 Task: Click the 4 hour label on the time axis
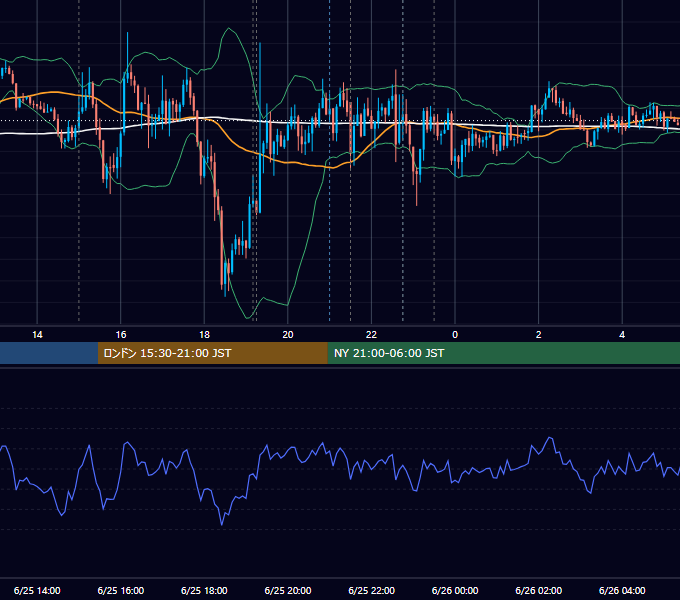[622, 335]
